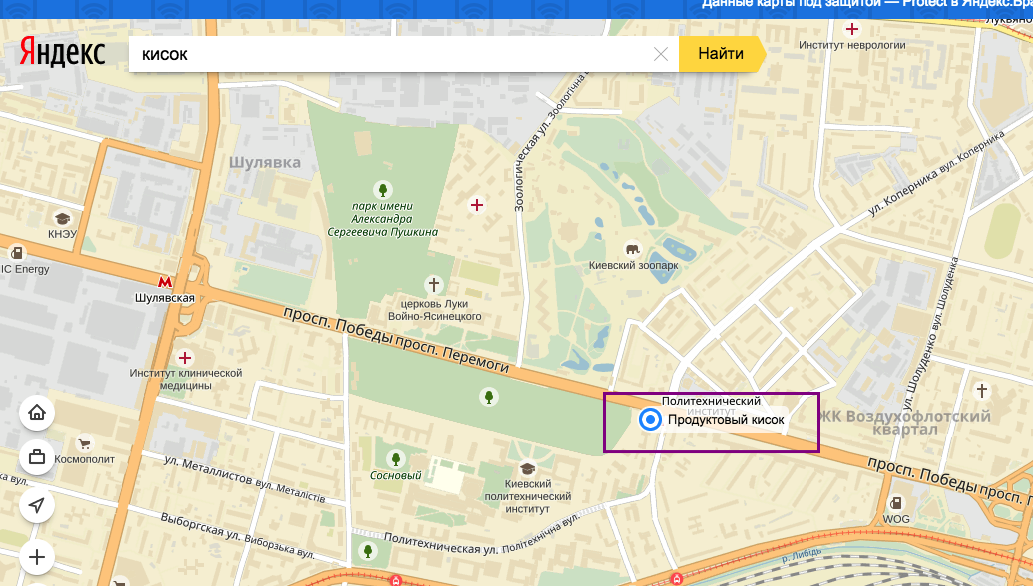
Task: Click the Институт неврологии label
Action: pyautogui.click(x=852, y=45)
